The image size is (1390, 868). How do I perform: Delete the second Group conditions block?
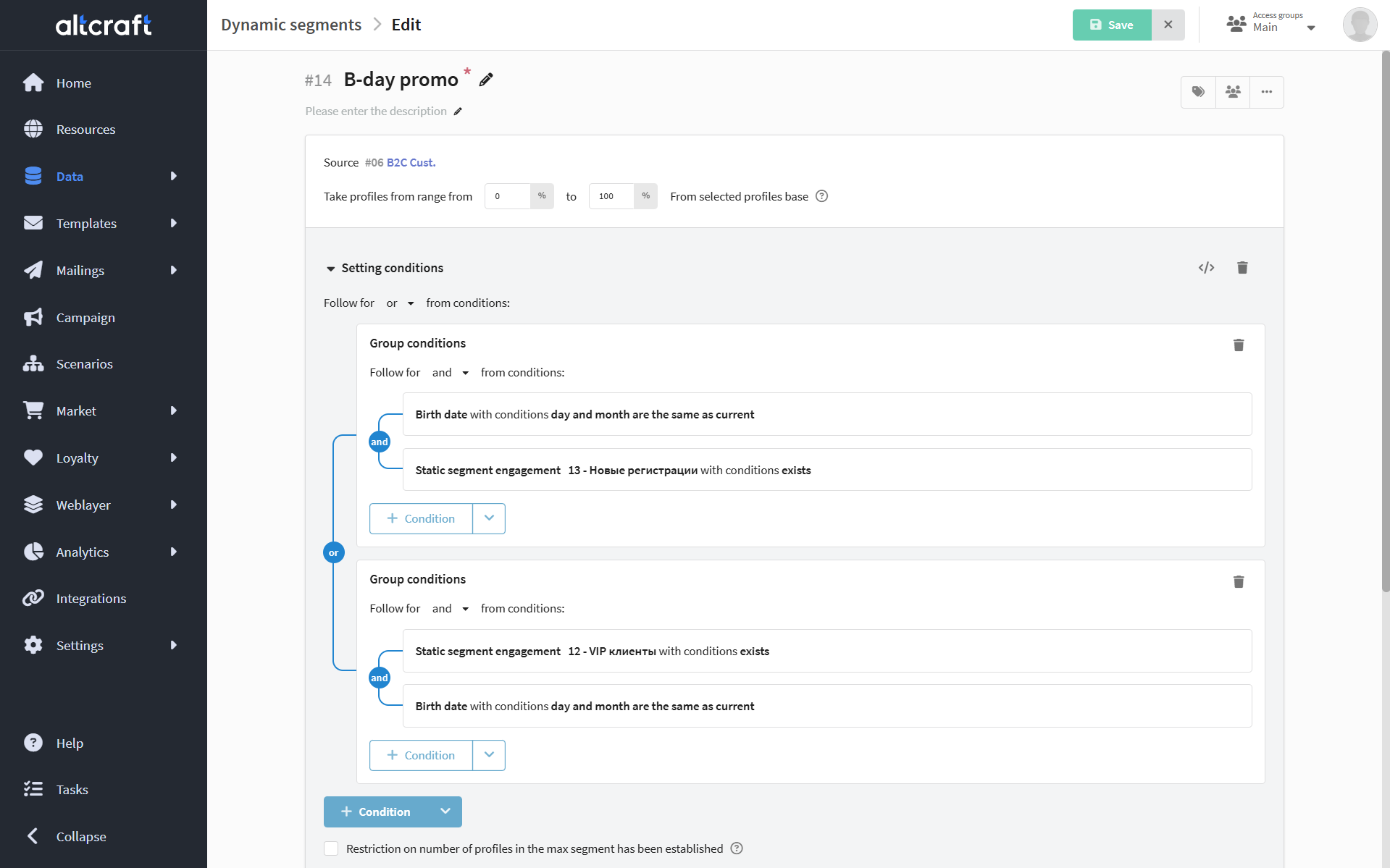(1239, 582)
